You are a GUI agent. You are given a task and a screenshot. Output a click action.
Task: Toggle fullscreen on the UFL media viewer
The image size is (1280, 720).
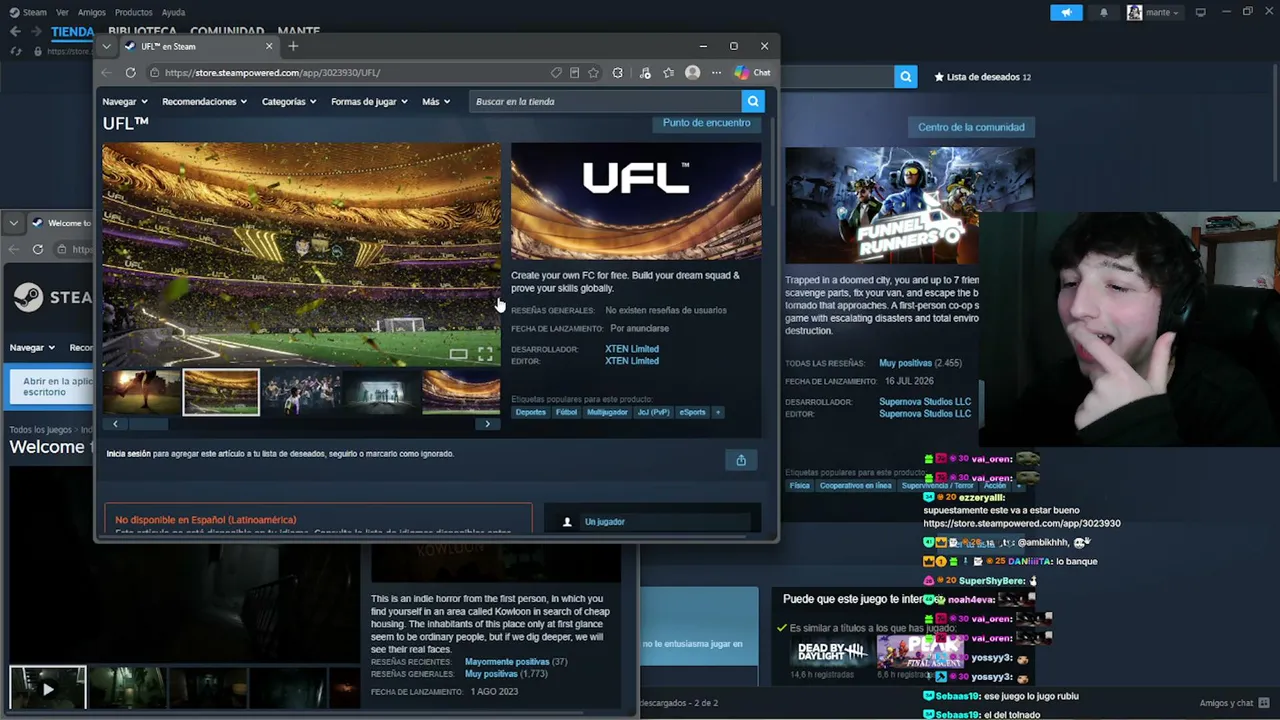[485, 354]
